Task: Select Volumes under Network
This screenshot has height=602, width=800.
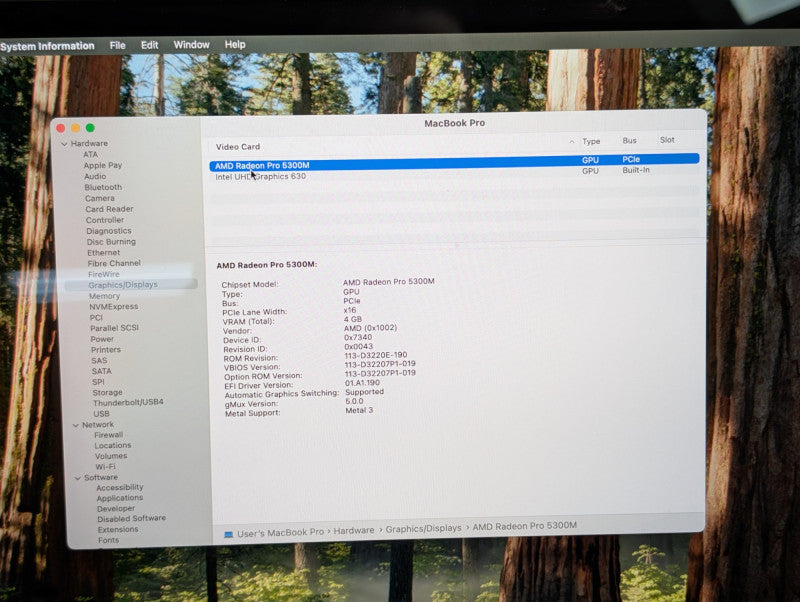Action: click(111, 456)
